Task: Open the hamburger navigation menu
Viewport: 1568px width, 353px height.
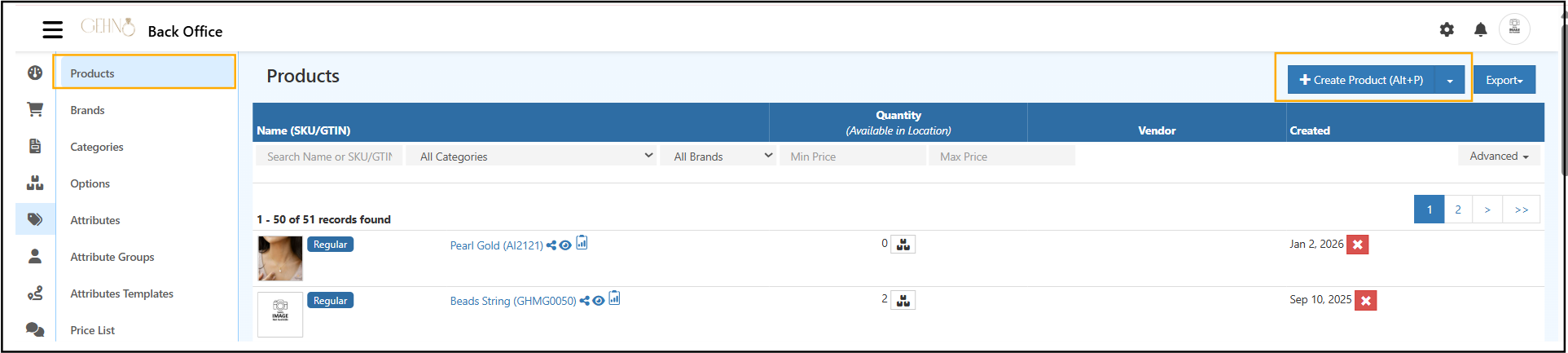Action: (x=53, y=30)
